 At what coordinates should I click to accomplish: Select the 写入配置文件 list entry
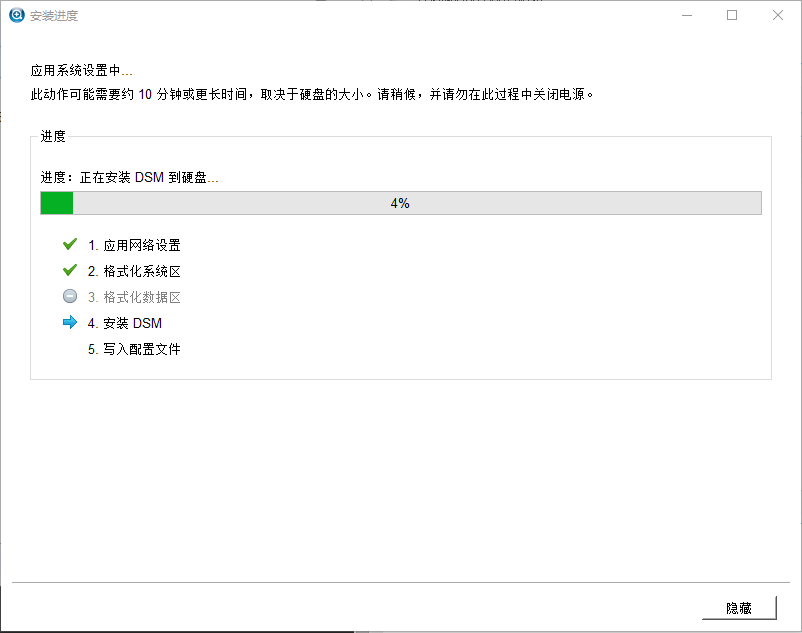[132, 348]
